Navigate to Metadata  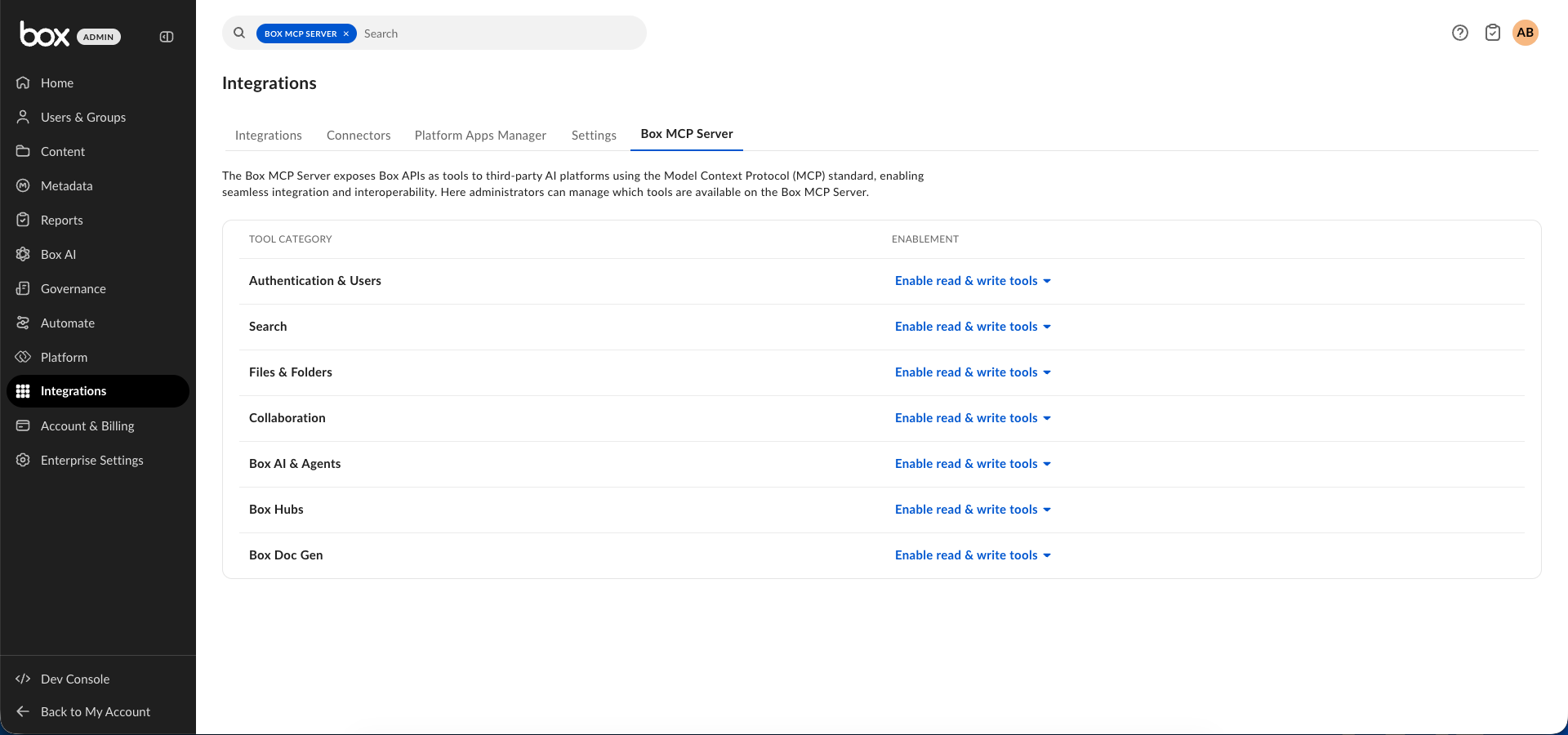click(x=98, y=185)
